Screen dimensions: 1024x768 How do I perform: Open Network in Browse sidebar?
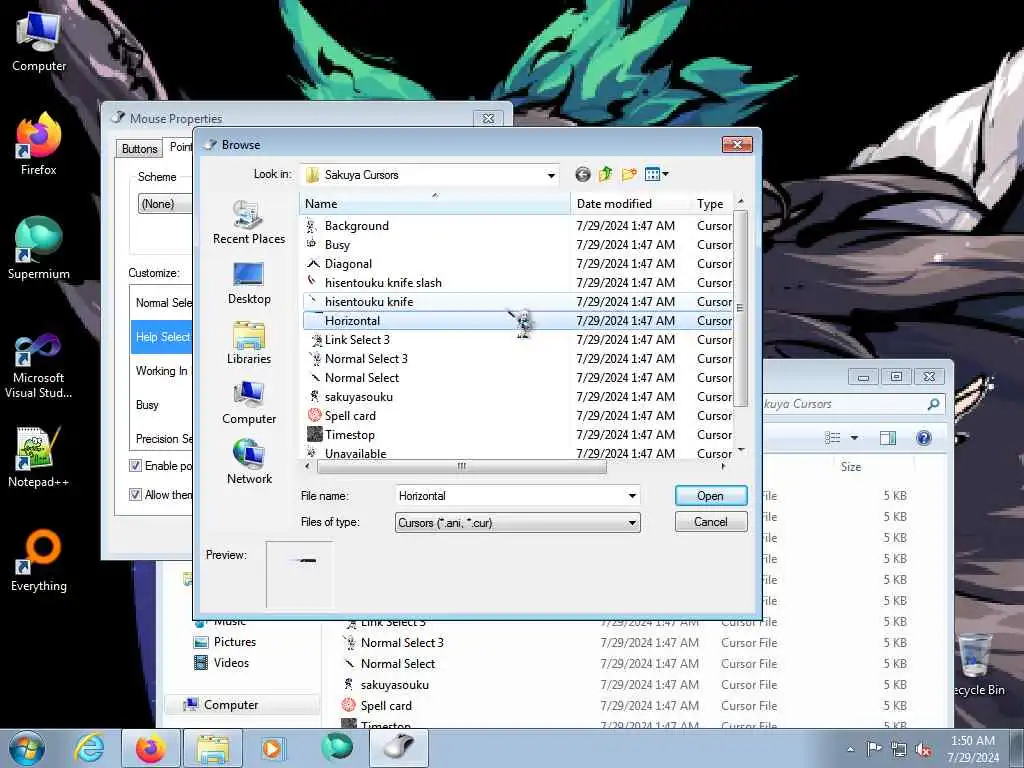(249, 462)
